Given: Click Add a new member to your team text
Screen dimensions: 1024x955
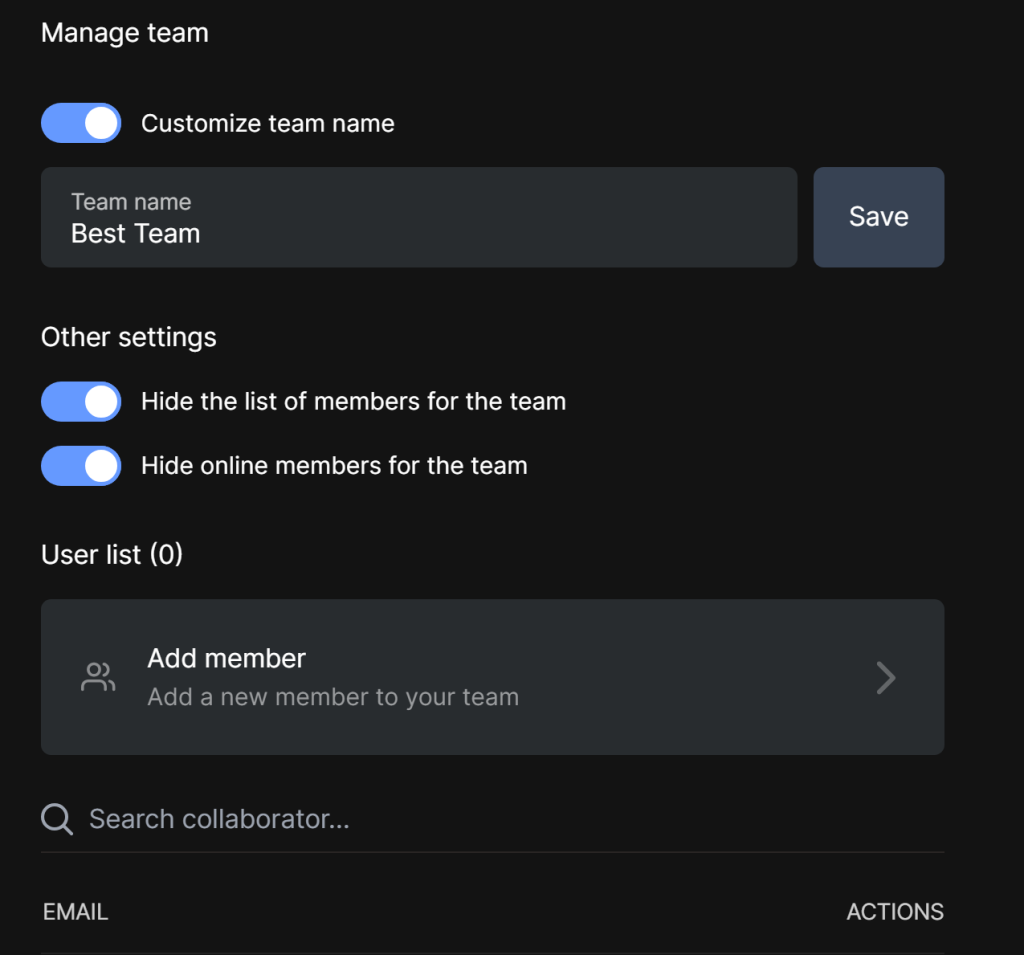Looking at the screenshot, I should pyautogui.click(x=333, y=697).
